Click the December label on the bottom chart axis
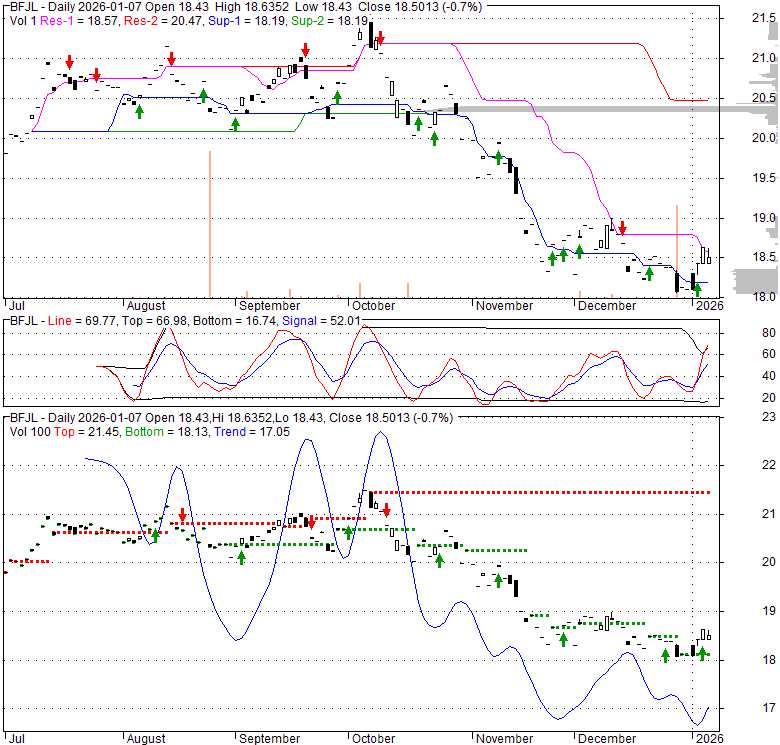 [607, 739]
